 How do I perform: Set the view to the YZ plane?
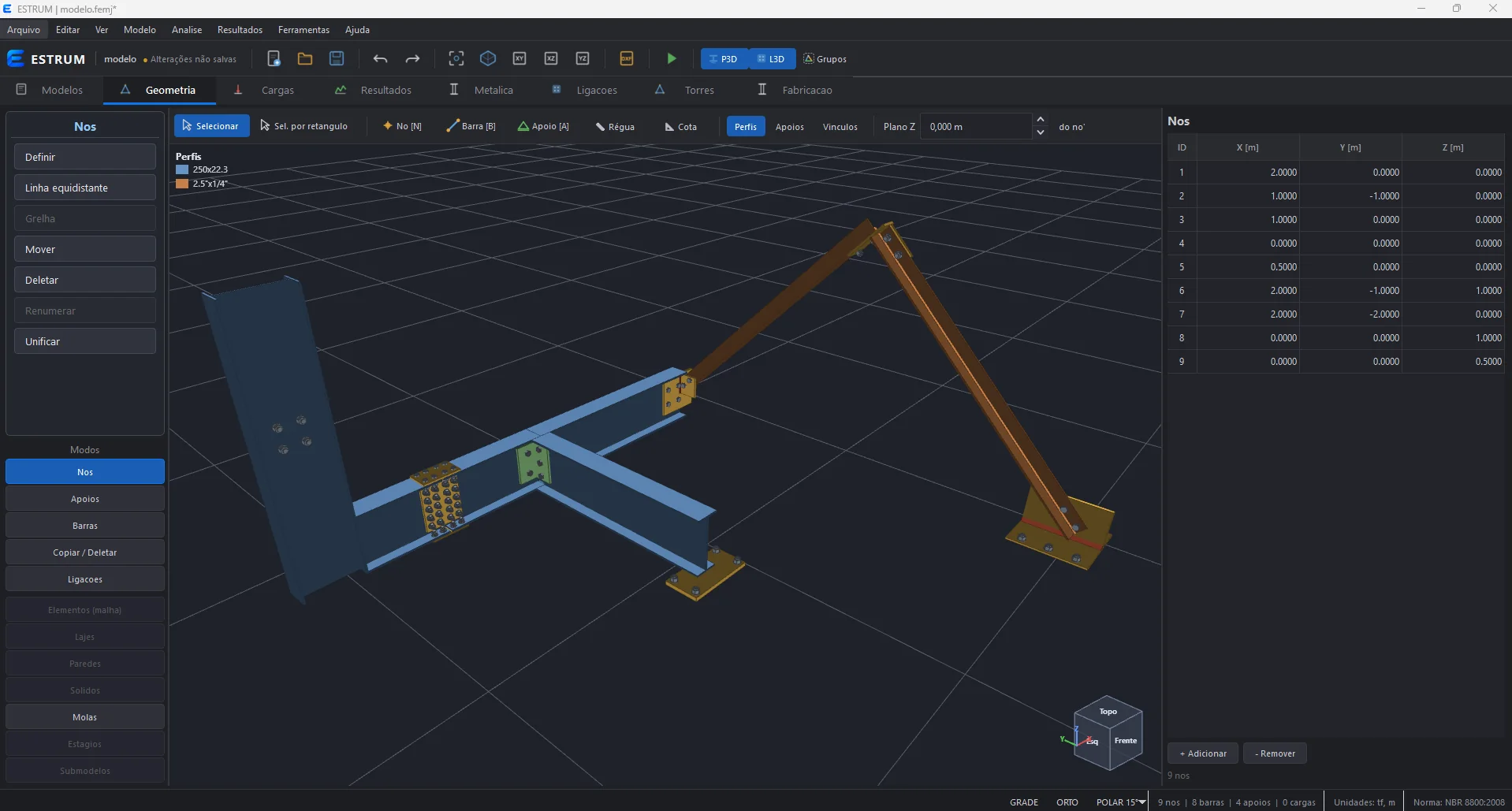point(583,58)
